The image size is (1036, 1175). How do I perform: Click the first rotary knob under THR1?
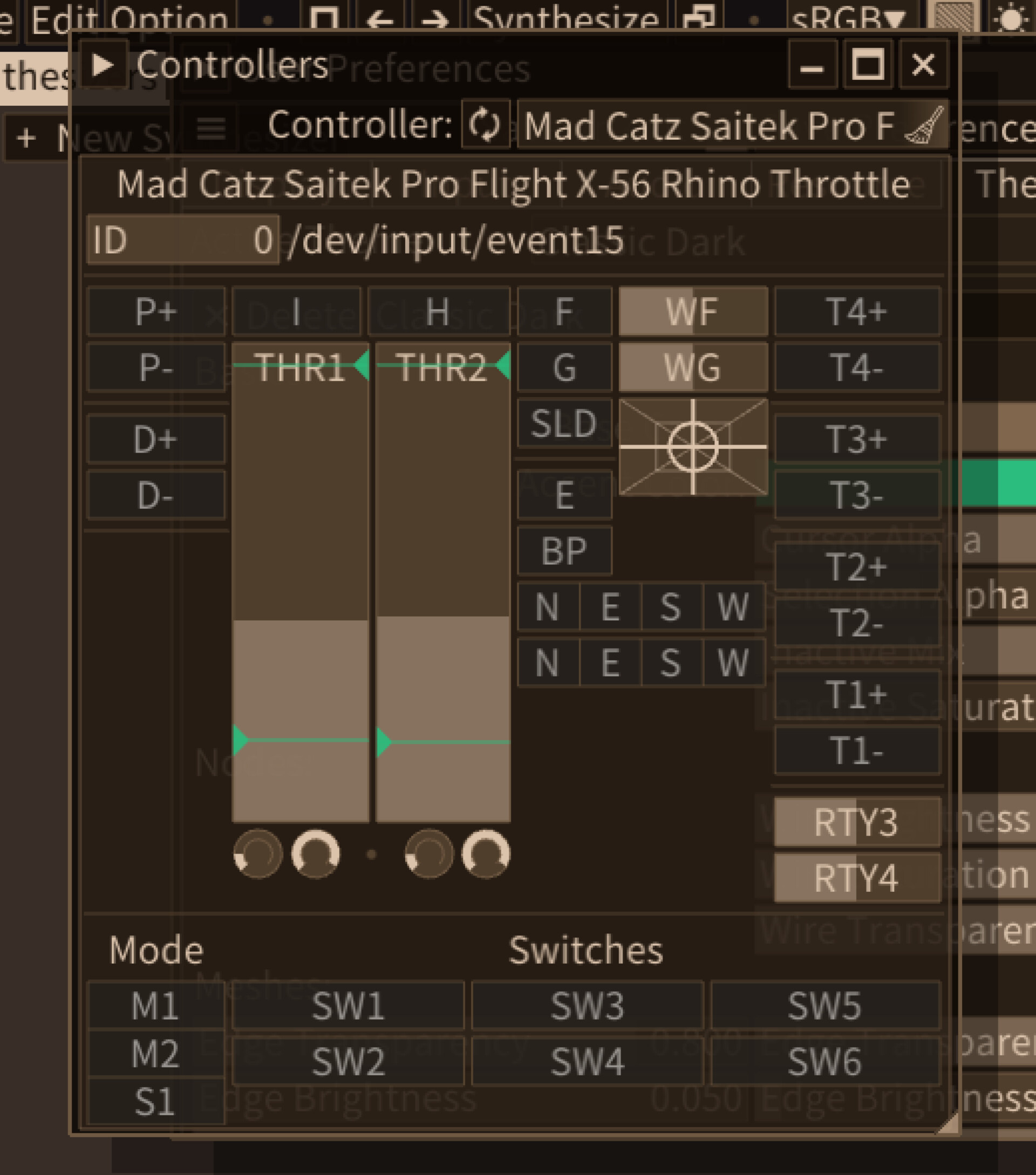[258, 853]
